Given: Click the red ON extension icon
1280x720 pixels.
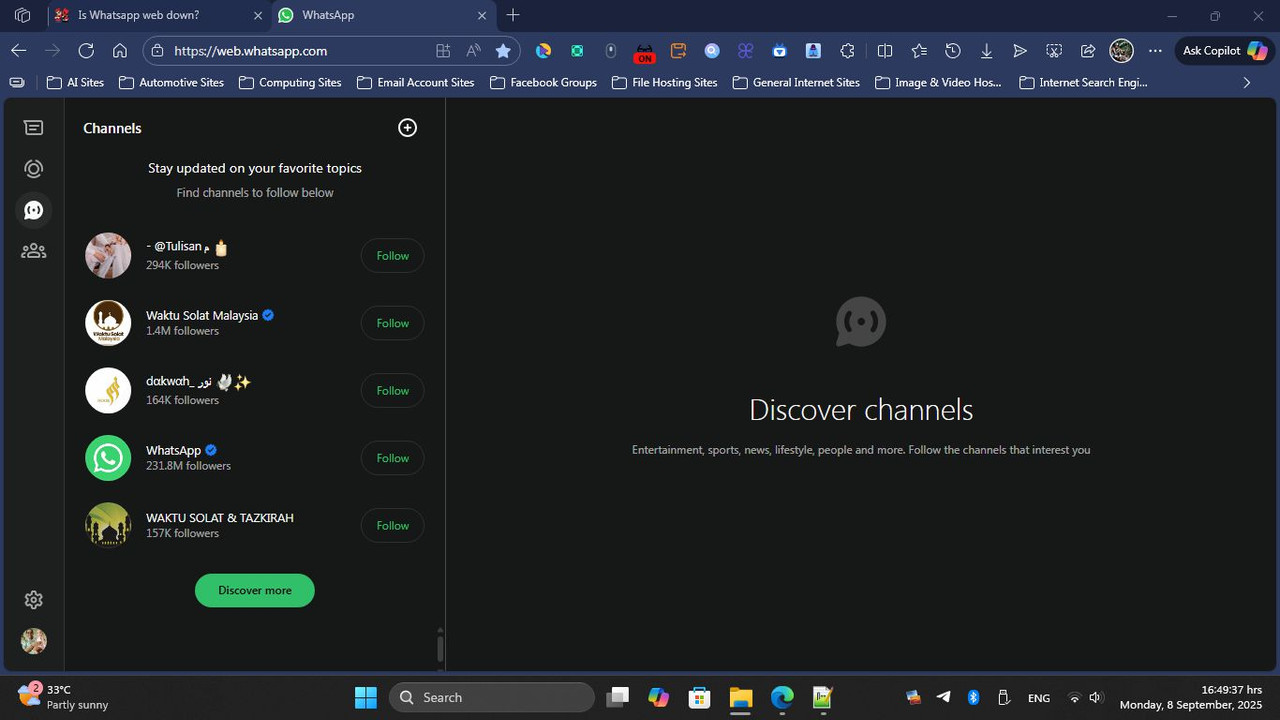Looking at the screenshot, I should [645, 50].
